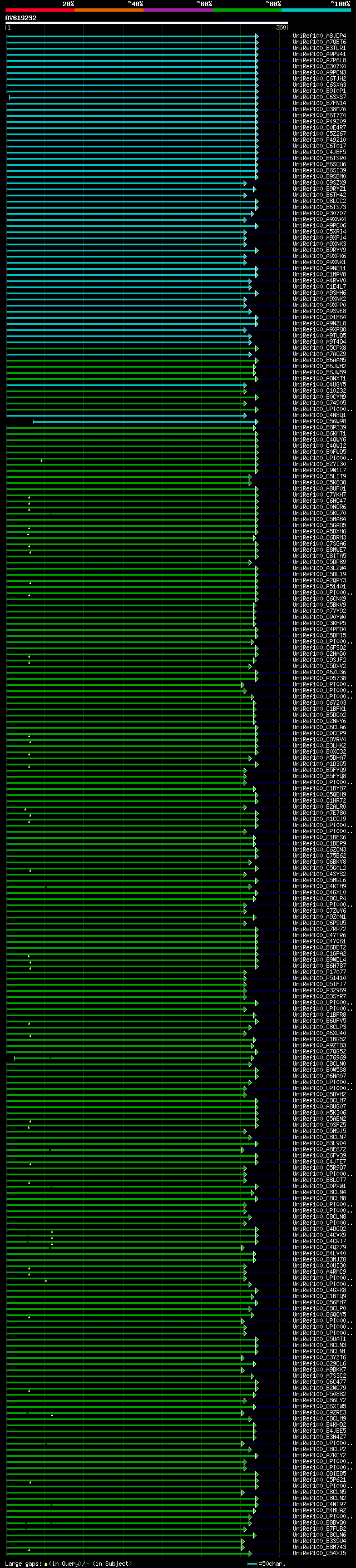Screen dimensions: 356x1568
Task: Open hit UniRef100_A8JDP4
Action: click(x=319, y=36)
